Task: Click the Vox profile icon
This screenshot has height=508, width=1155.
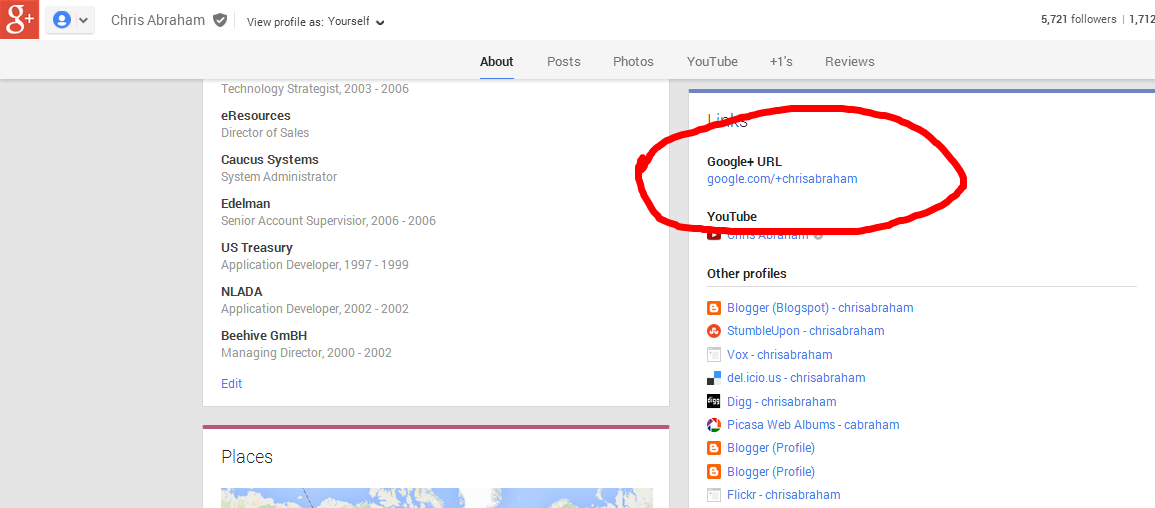Action: [714, 355]
